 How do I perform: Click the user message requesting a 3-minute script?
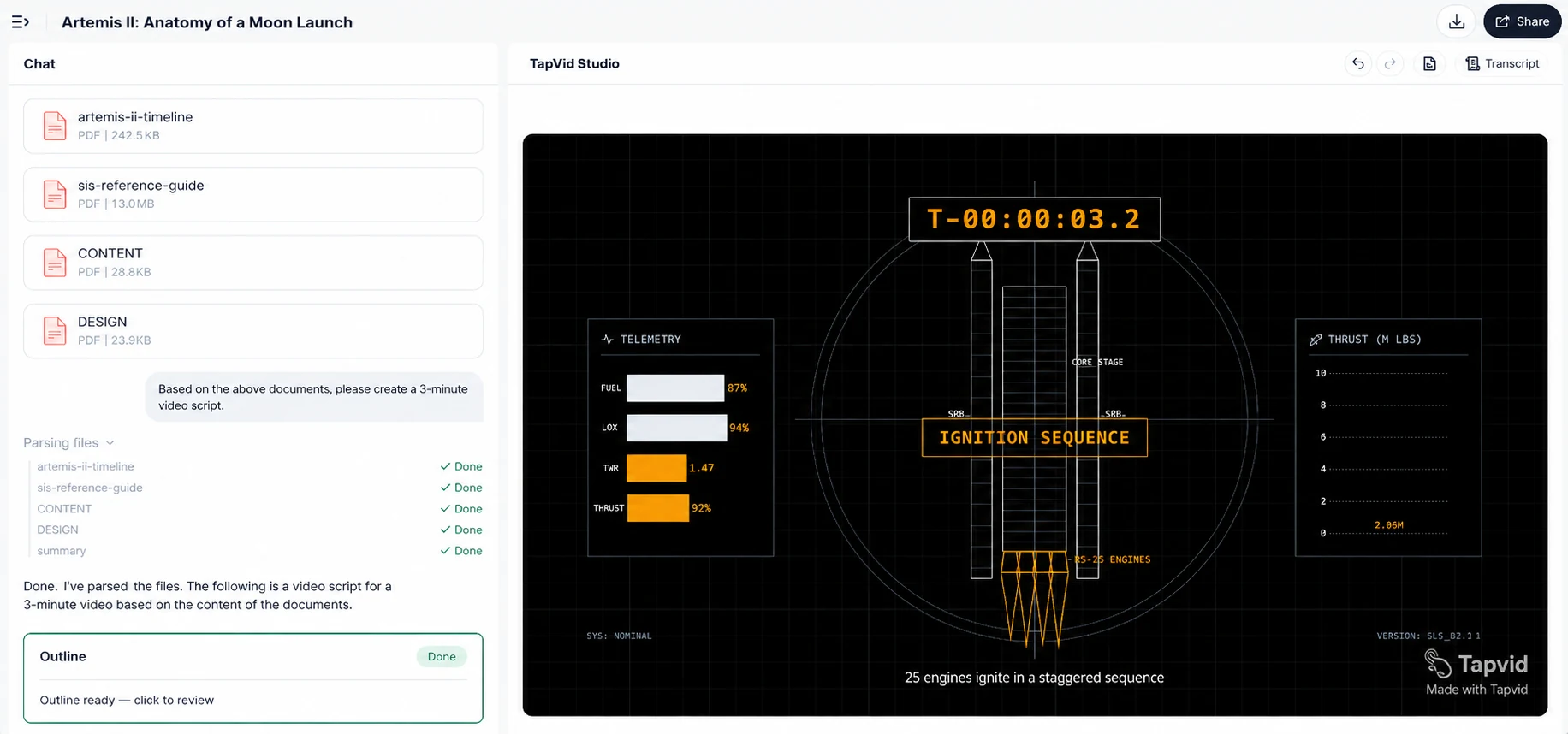click(314, 397)
